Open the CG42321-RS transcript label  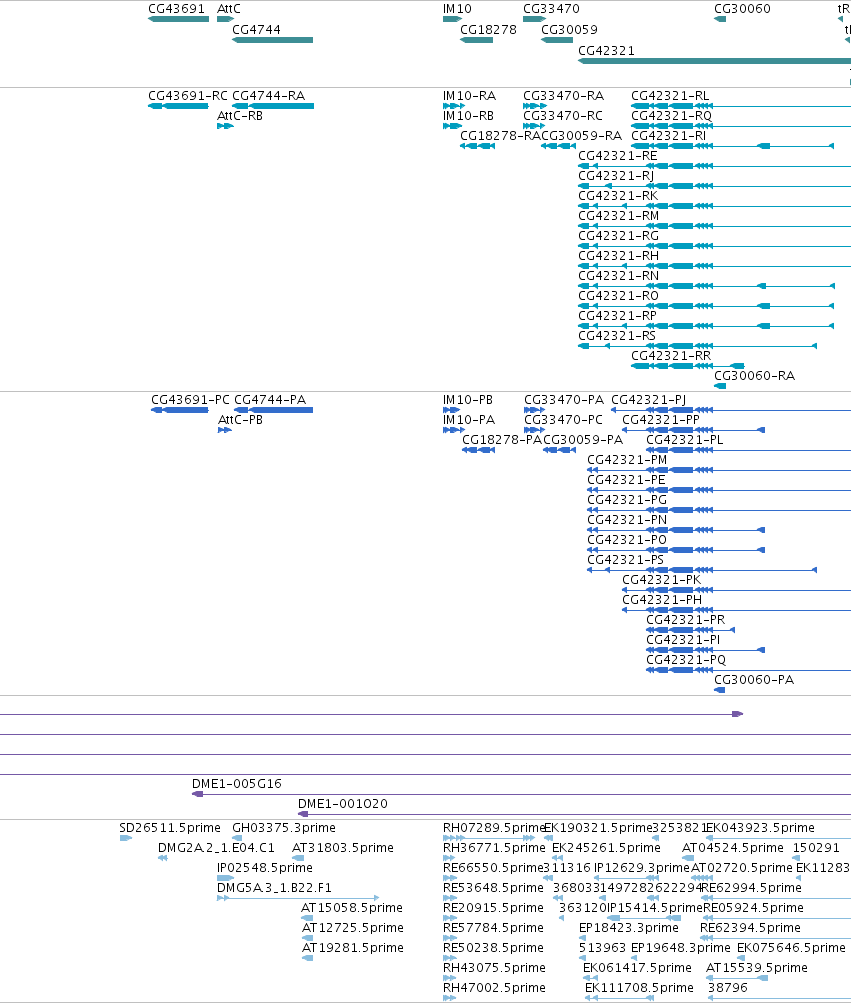(x=617, y=336)
